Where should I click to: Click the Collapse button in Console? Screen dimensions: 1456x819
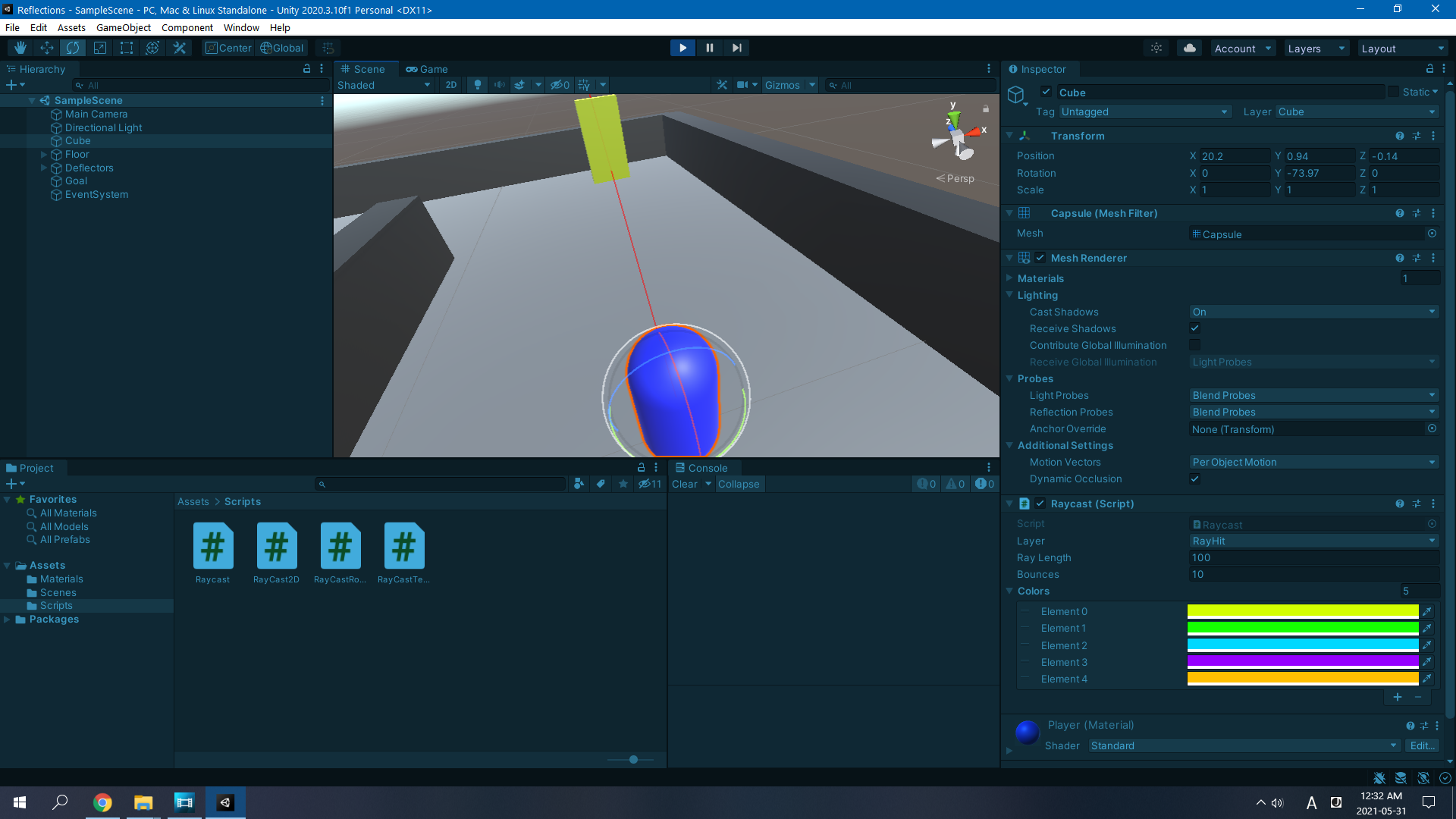tap(739, 484)
